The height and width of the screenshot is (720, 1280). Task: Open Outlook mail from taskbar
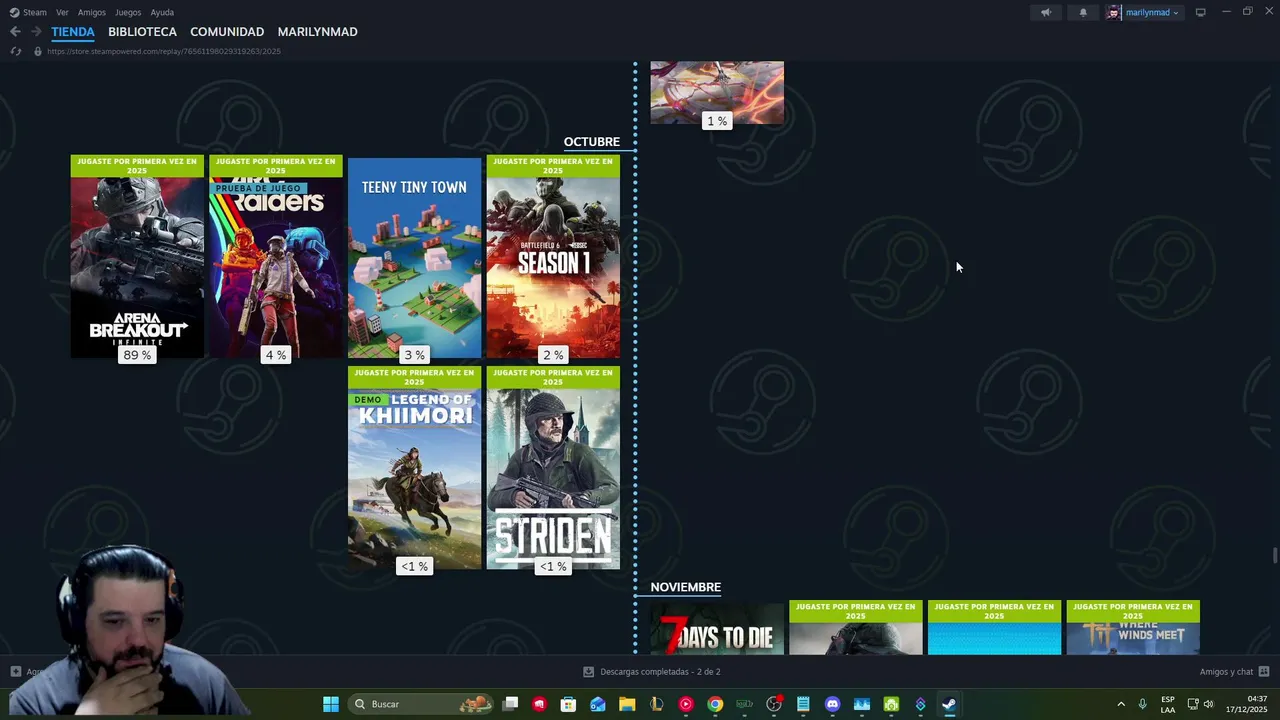(x=598, y=704)
